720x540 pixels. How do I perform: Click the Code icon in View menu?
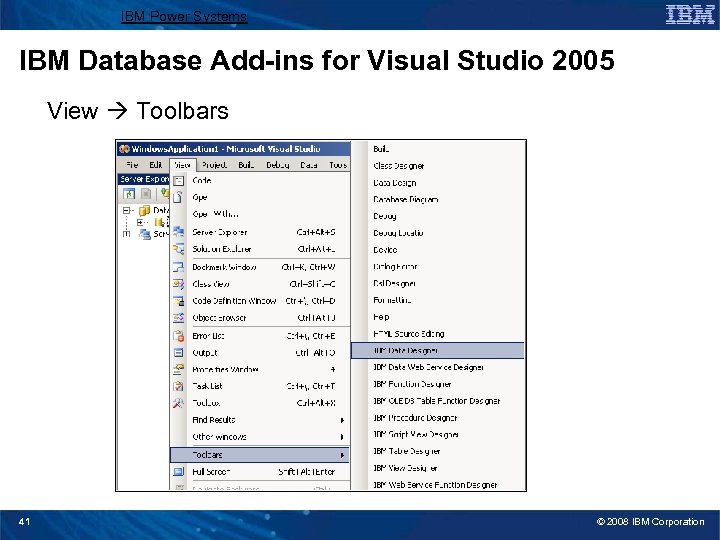click(x=179, y=181)
